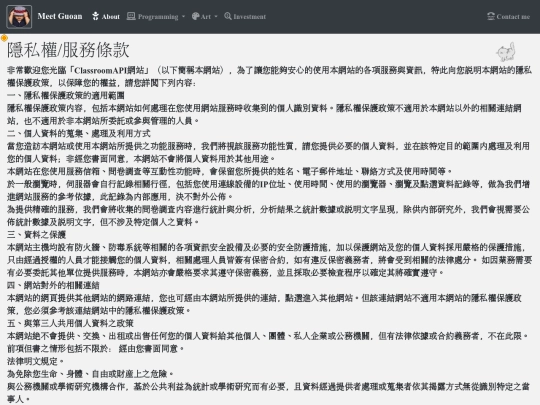Click the cat illustration icon at right
540x405 pixels.
[x=506, y=52]
